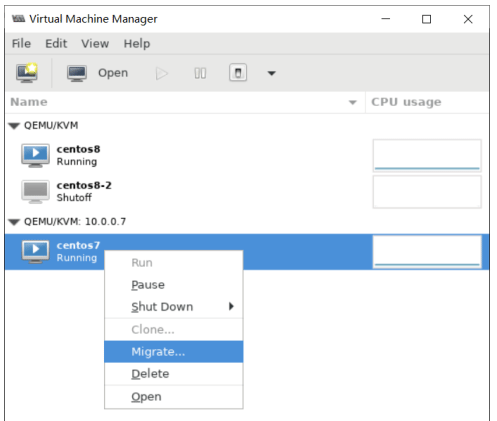Open the shutdown options dropdown arrow
Screen dimensions: 497x421
click(272, 73)
